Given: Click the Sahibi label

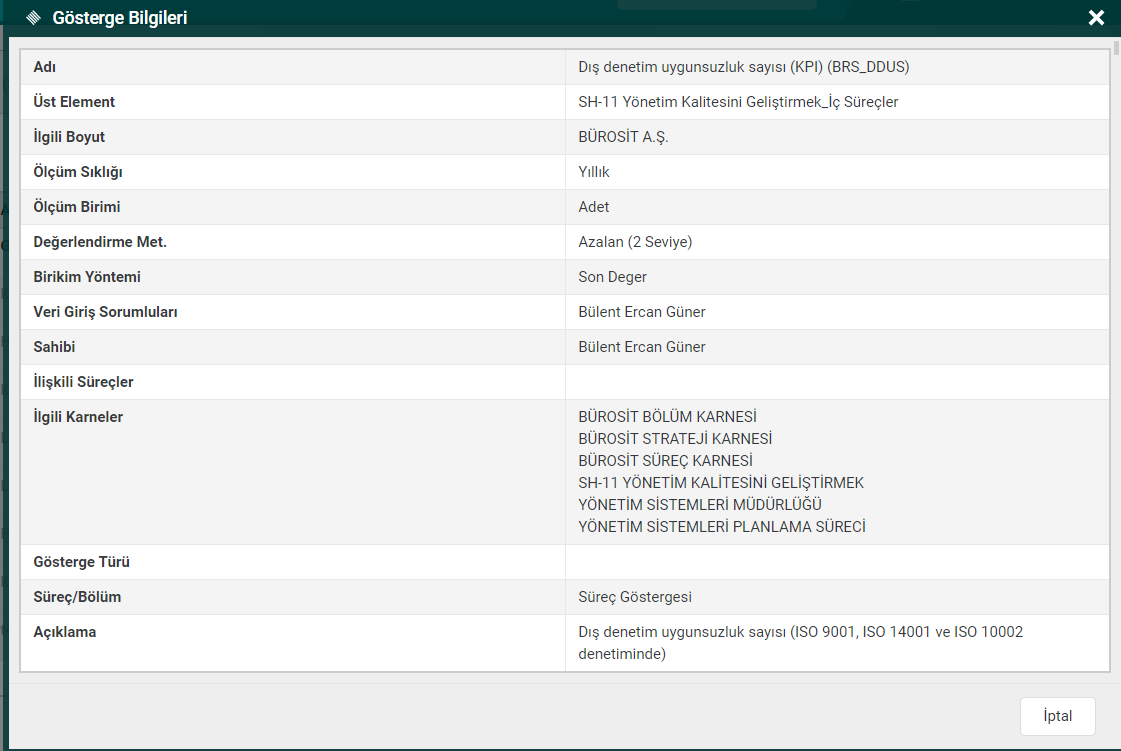Looking at the screenshot, I should (x=54, y=348).
